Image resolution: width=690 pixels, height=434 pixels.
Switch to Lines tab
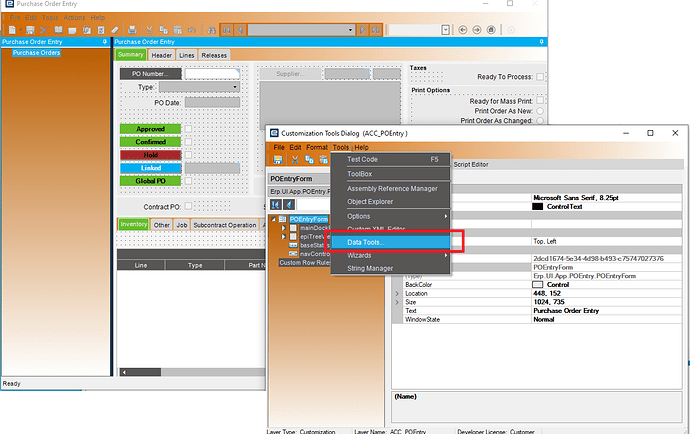tap(187, 55)
